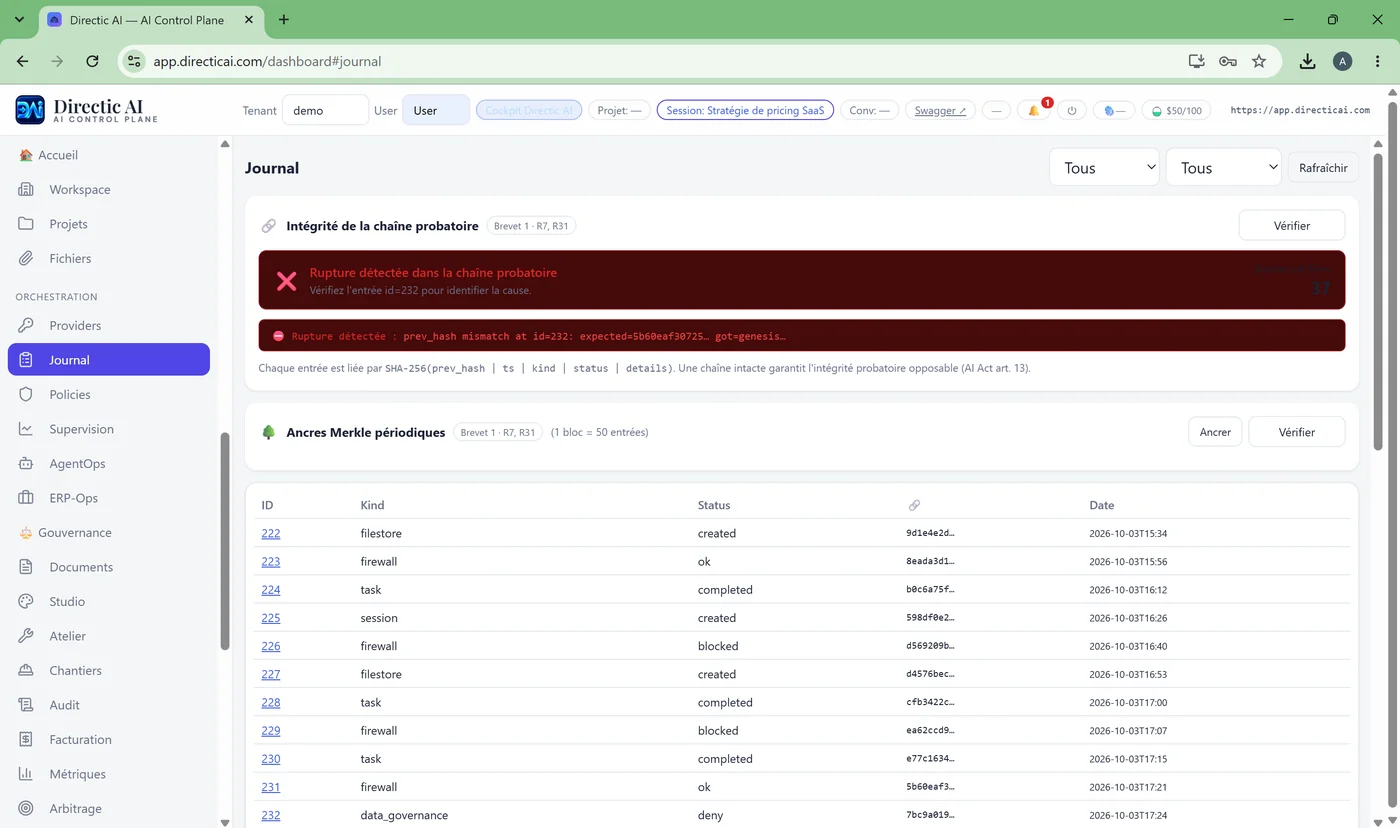This screenshot has width=1400, height=828.
Task: Click the Tenant input field
Action: (x=325, y=110)
